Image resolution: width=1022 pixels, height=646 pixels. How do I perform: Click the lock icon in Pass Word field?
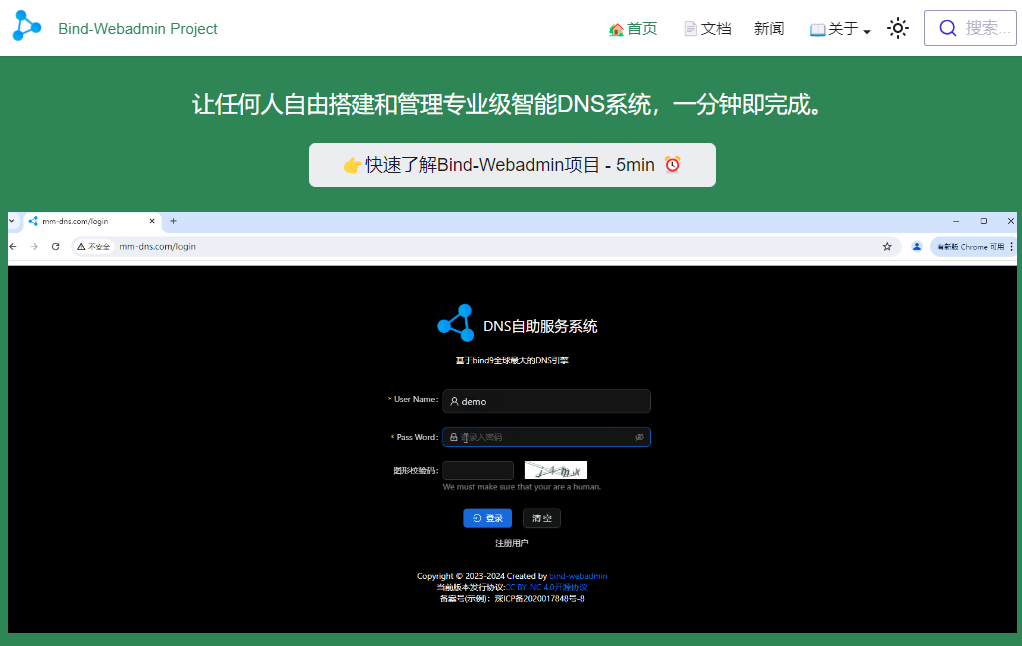click(x=454, y=437)
